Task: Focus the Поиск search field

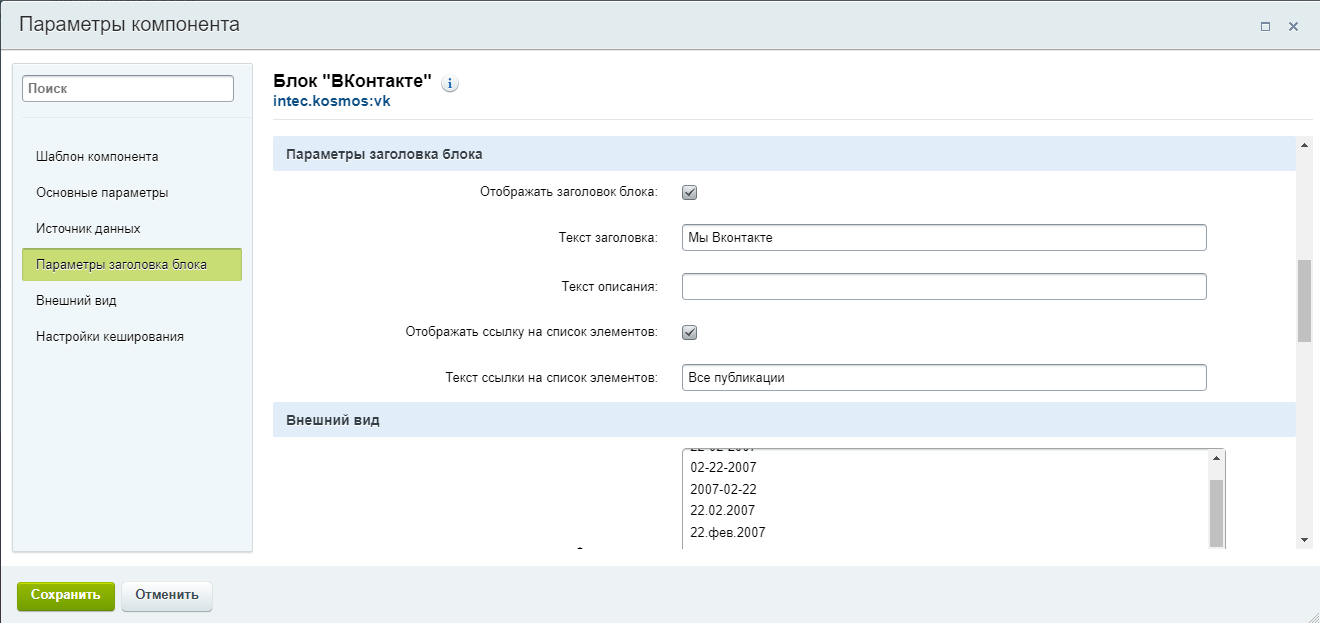Action: [128, 89]
